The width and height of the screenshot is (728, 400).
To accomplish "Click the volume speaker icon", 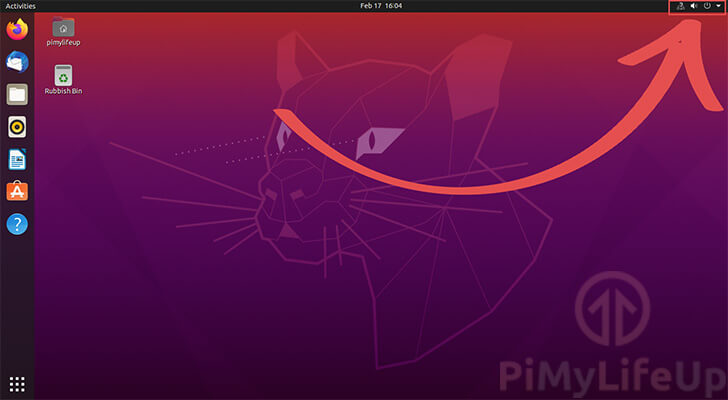I will click(694, 6).
